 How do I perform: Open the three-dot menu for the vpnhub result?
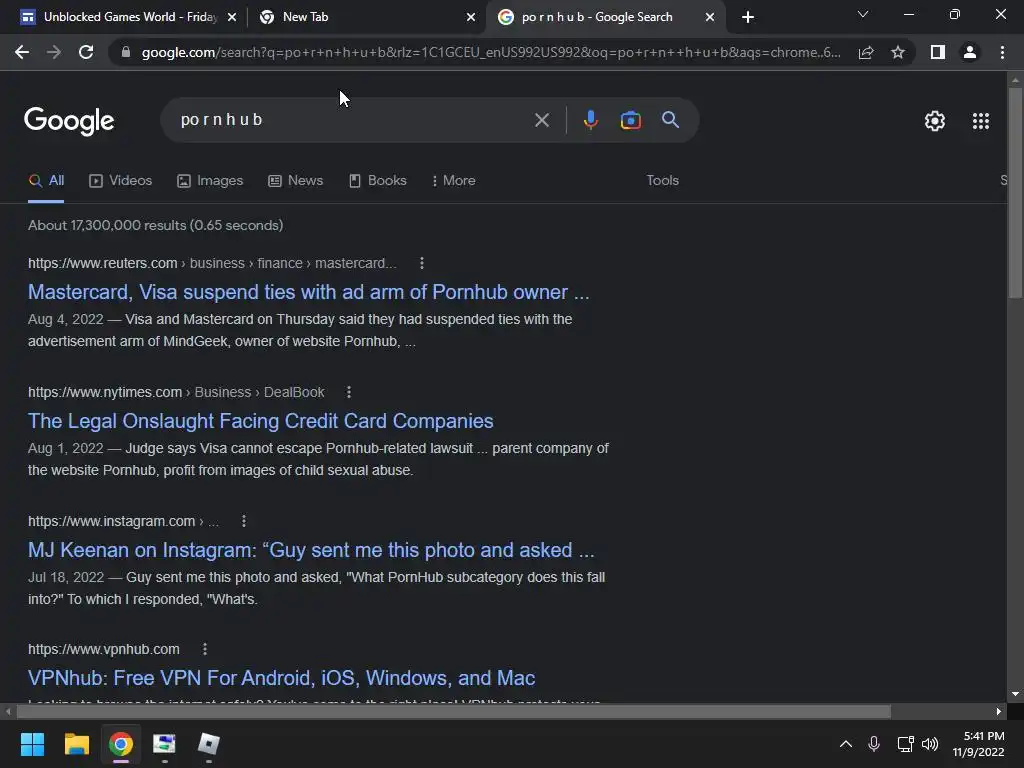click(x=205, y=649)
